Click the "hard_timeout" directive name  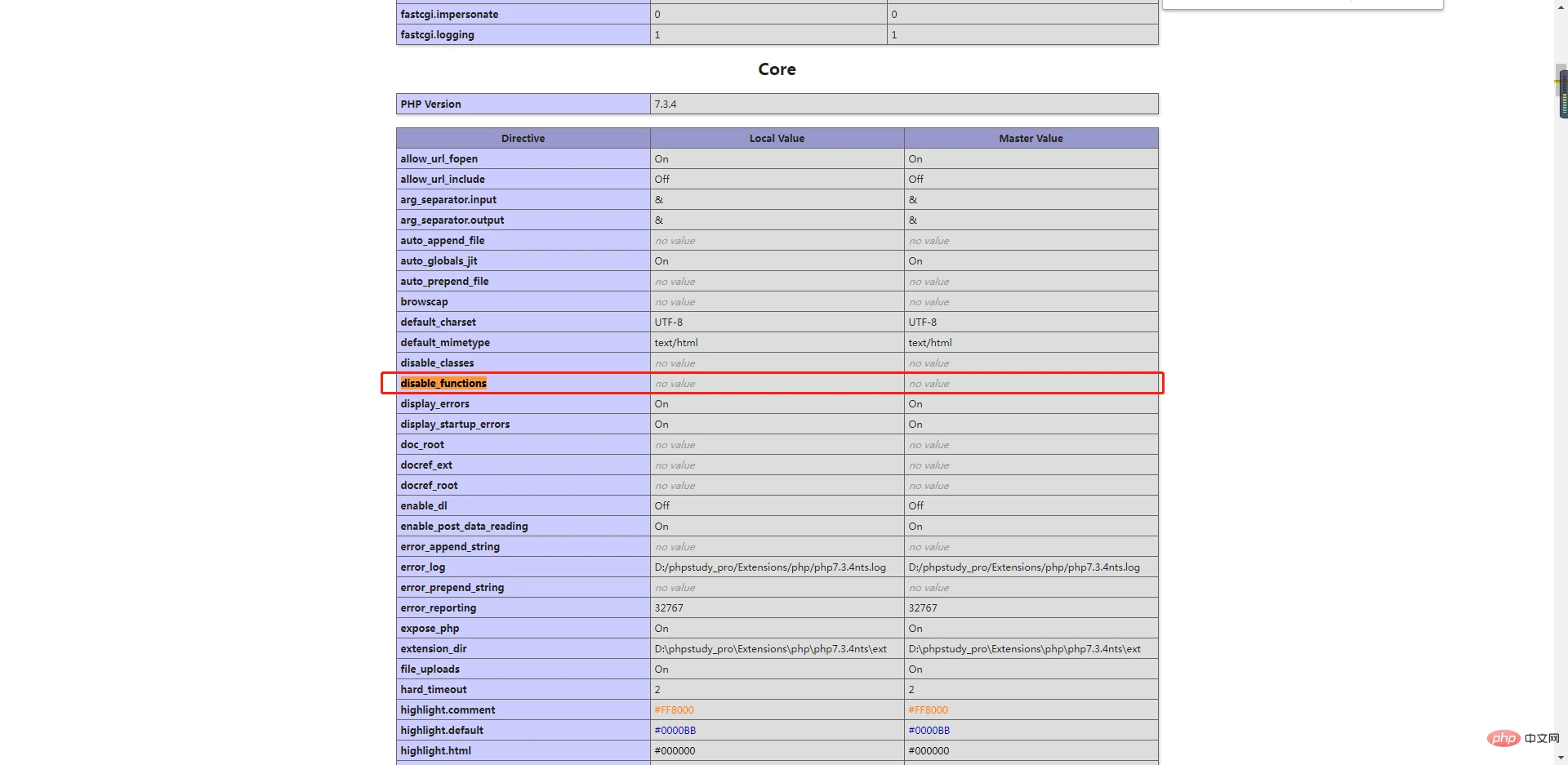(434, 690)
